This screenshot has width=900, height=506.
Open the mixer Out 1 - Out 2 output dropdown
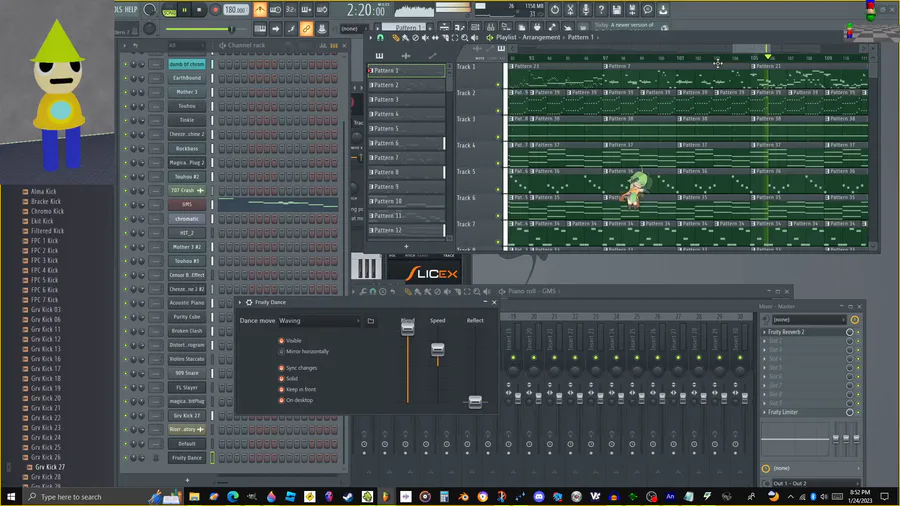pyautogui.click(x=814, y=484)
